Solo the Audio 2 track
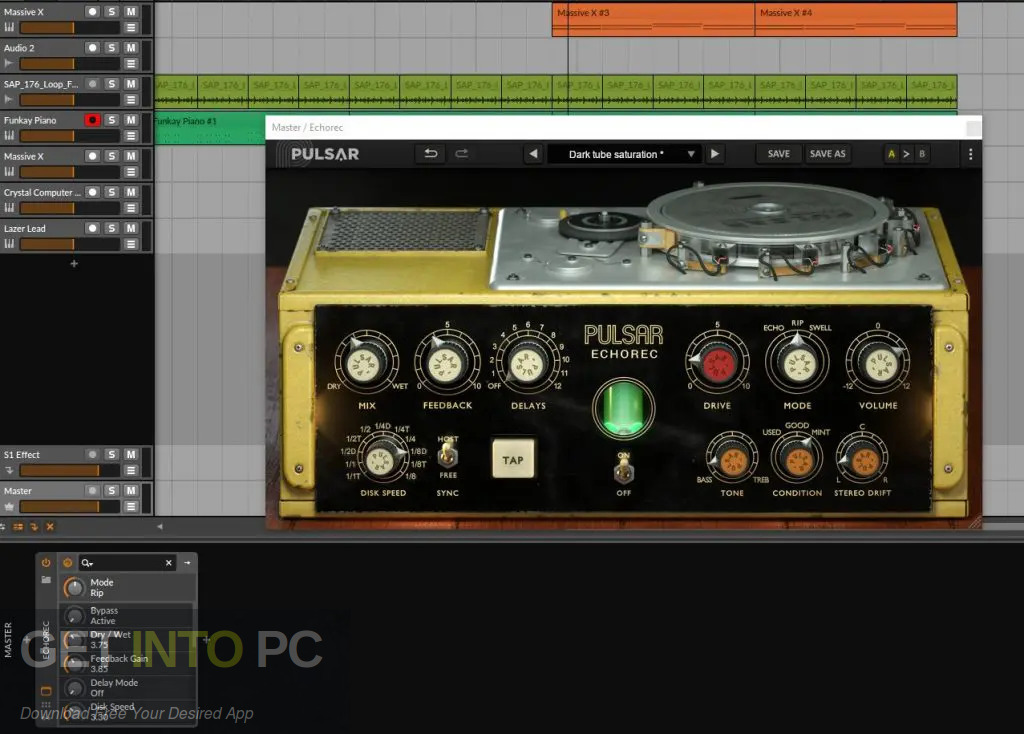This screenshot has width=1024, height=734. click(112, 48)
